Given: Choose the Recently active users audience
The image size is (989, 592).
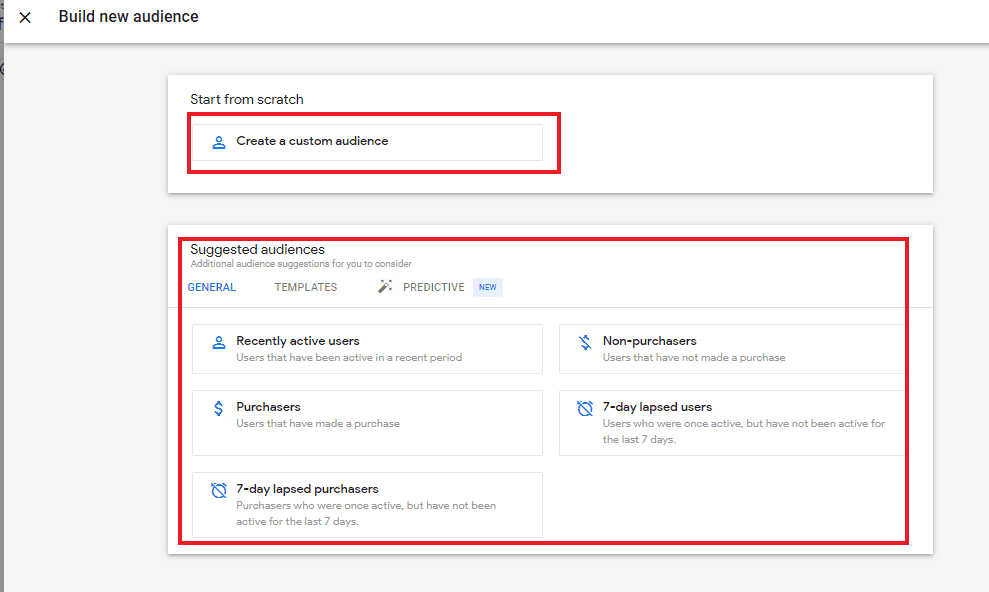Looking at the screenshot, I should (367, 349).
